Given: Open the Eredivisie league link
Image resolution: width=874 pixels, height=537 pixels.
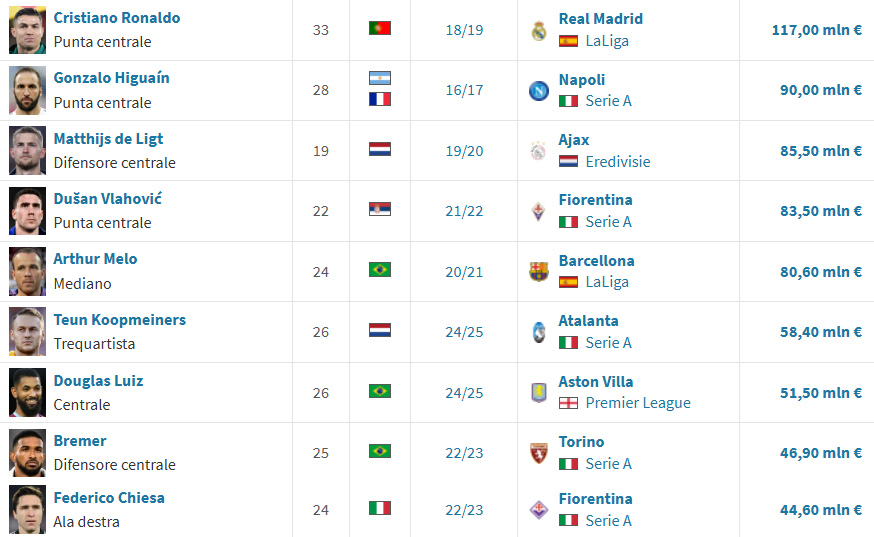Looking at the screenshot, I should [618, 162].
